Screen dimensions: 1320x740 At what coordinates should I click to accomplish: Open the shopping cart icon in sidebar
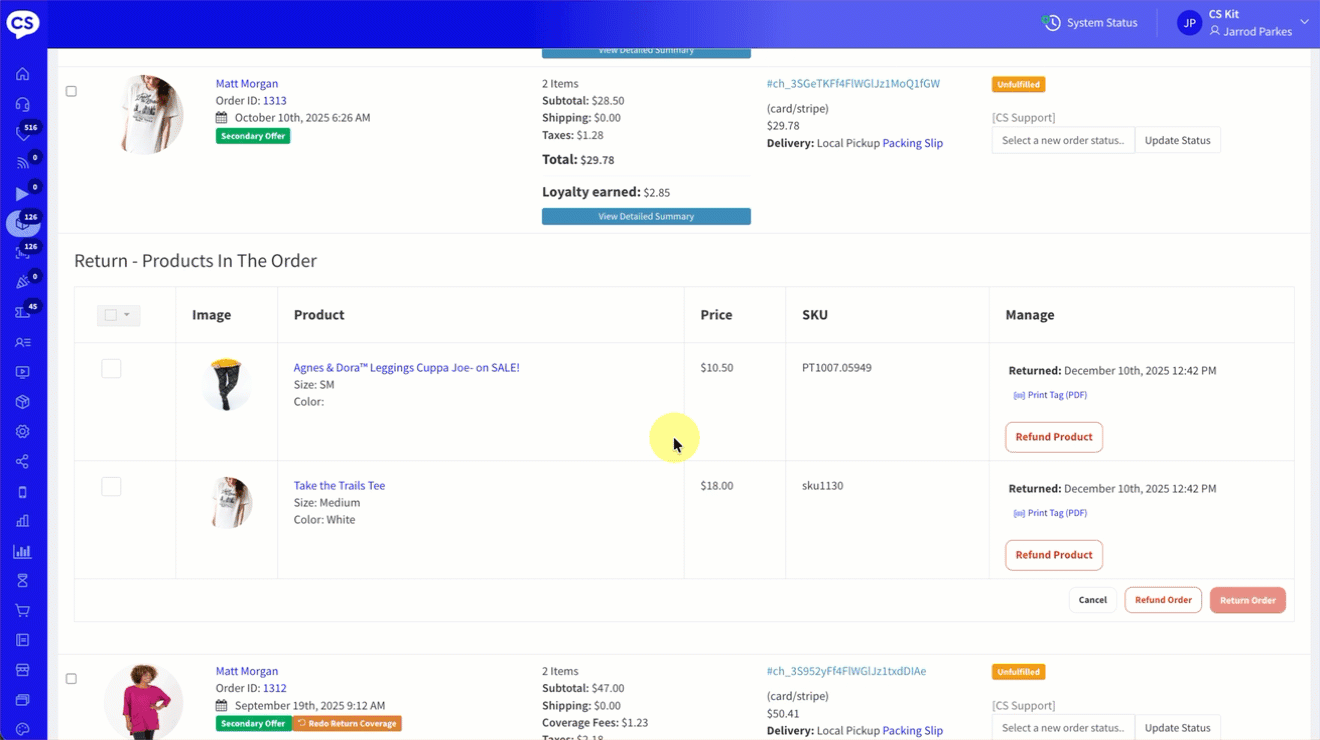point(22,610)
